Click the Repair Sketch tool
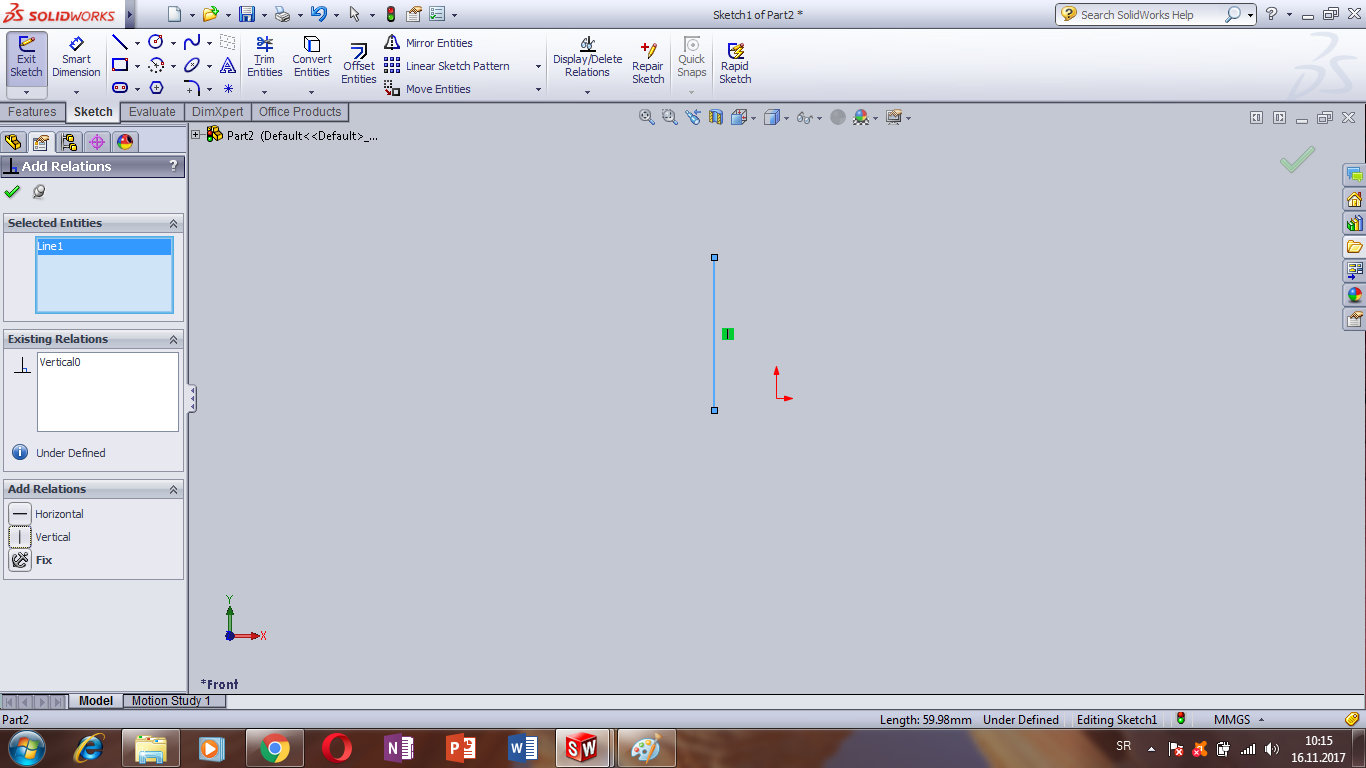This screenshot has height=768, width=1366. coord(648,63)
